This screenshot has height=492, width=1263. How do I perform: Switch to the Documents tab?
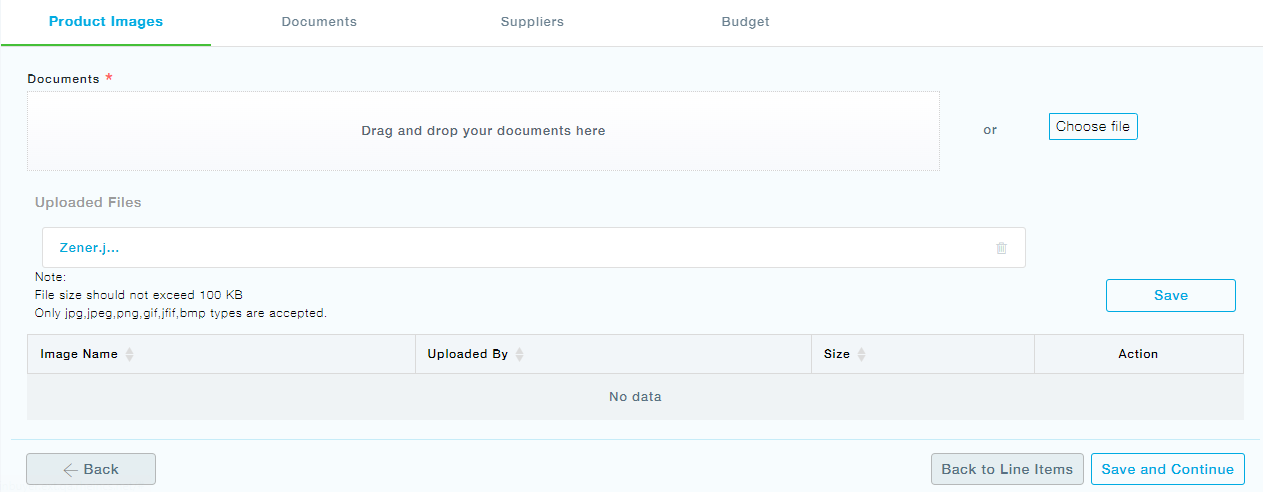[x=319, y=22]
